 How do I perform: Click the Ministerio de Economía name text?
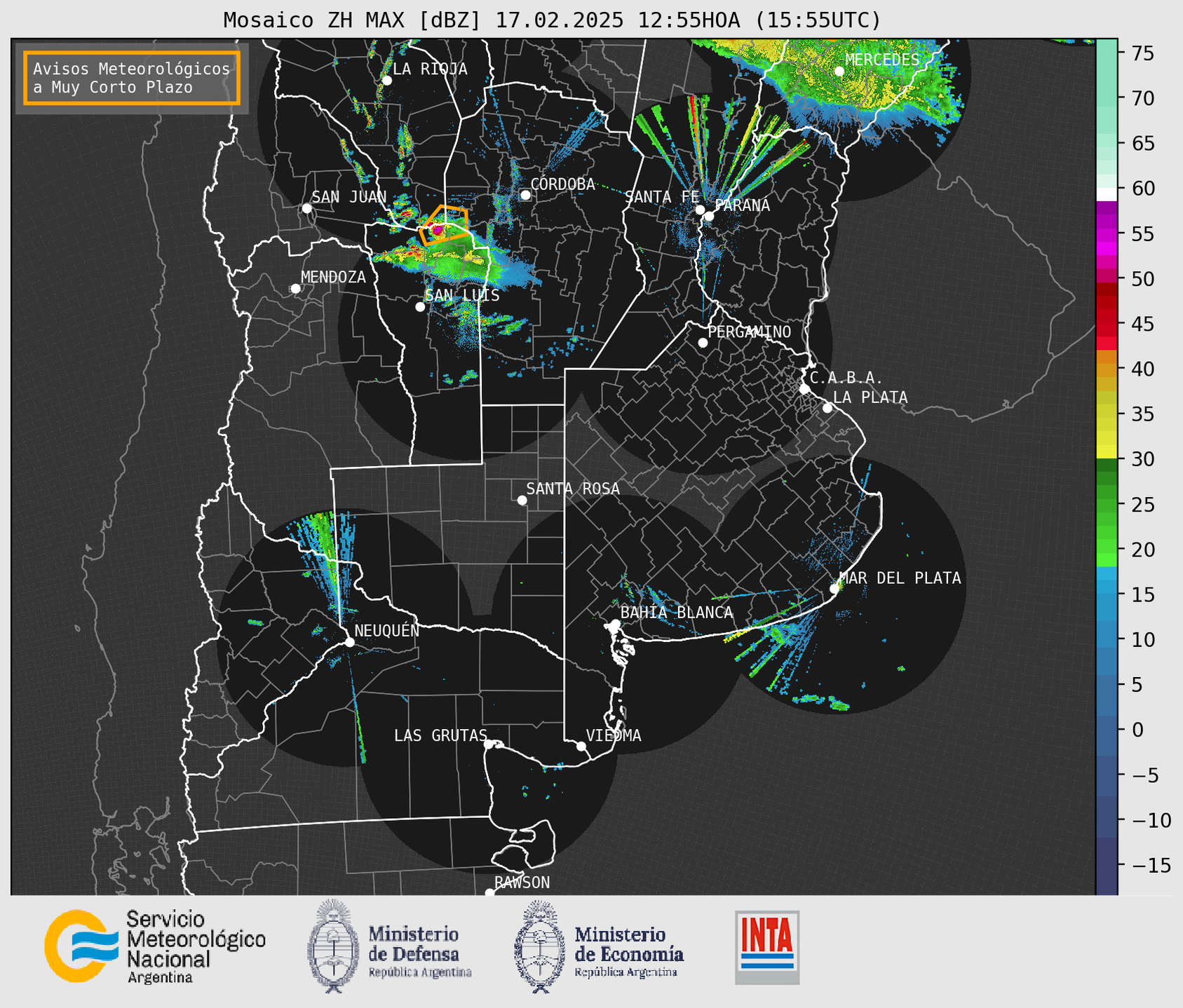click(629, 944)
